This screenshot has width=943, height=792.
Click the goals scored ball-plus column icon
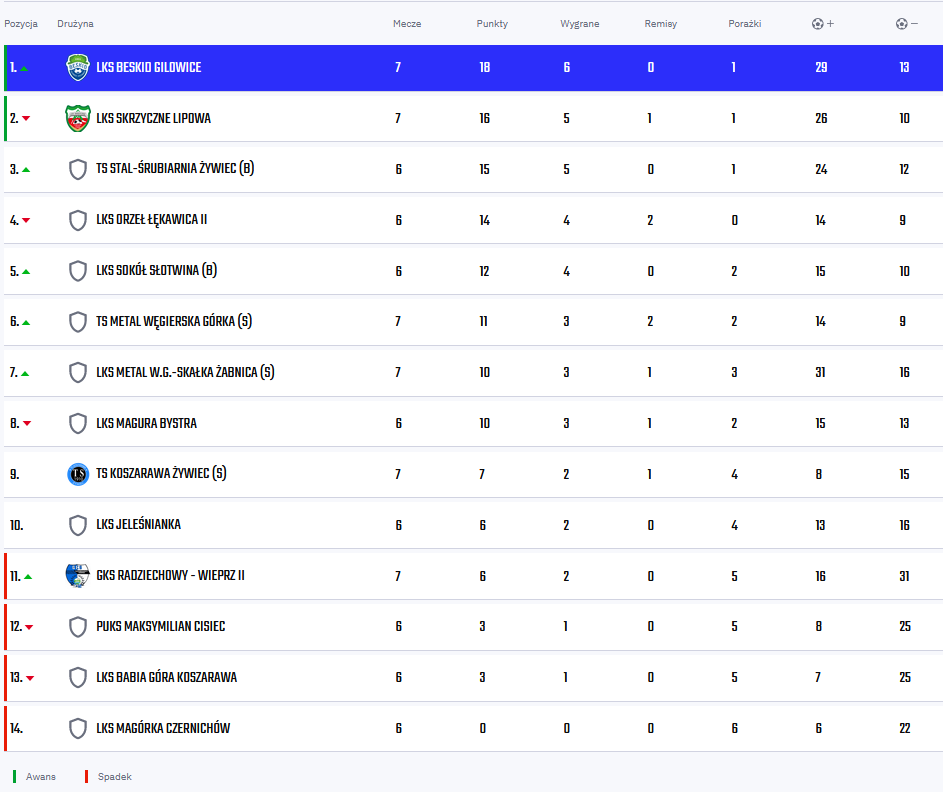823,23
